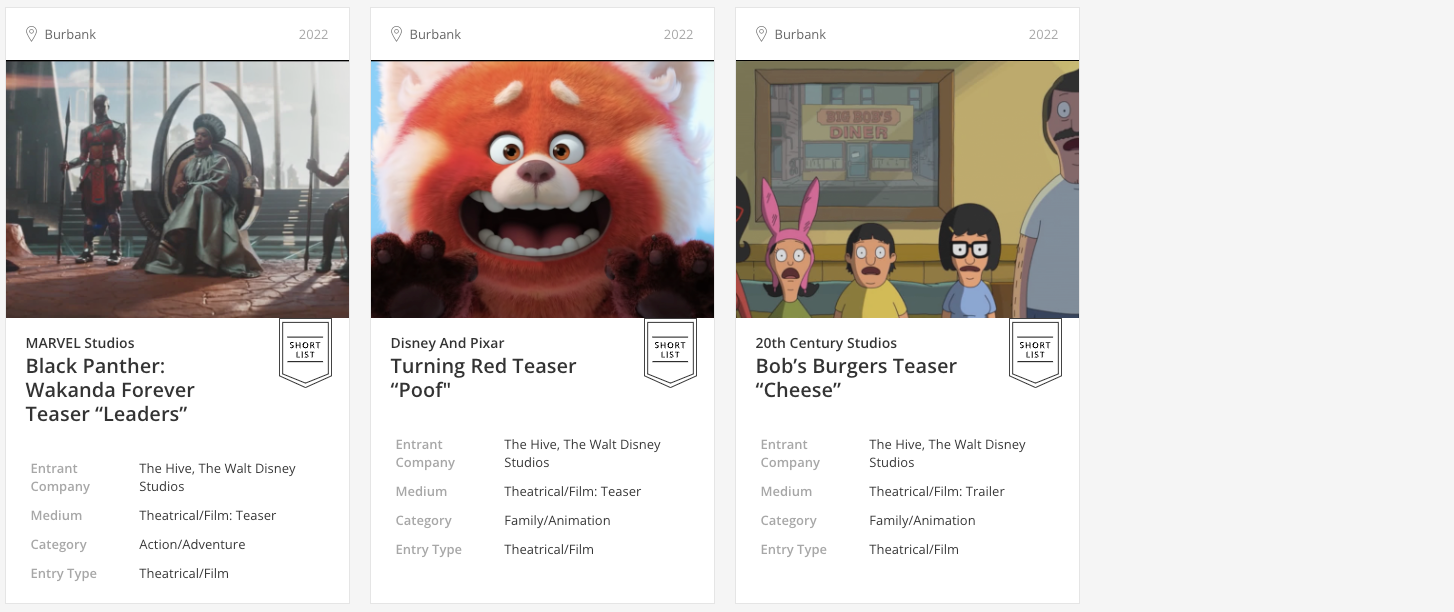
Task: Click Category label on Bob's Burgers card
Action: point(788,521)
